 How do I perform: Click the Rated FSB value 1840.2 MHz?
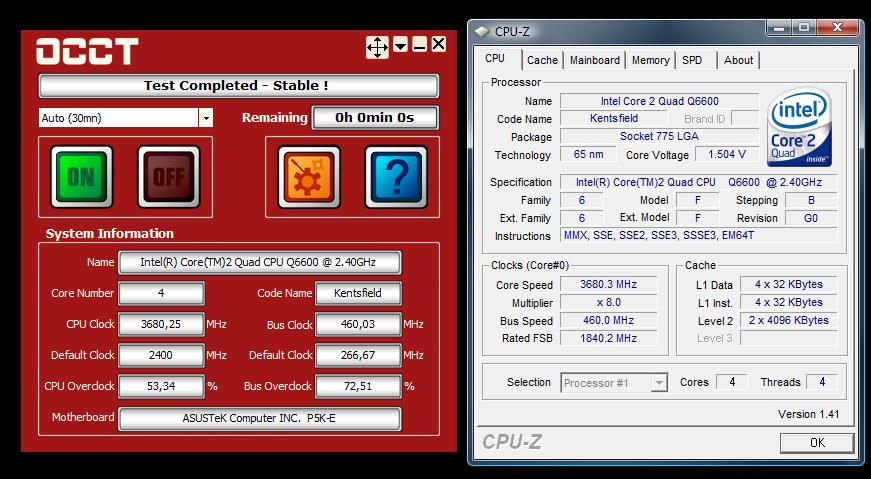click(608, 338)
